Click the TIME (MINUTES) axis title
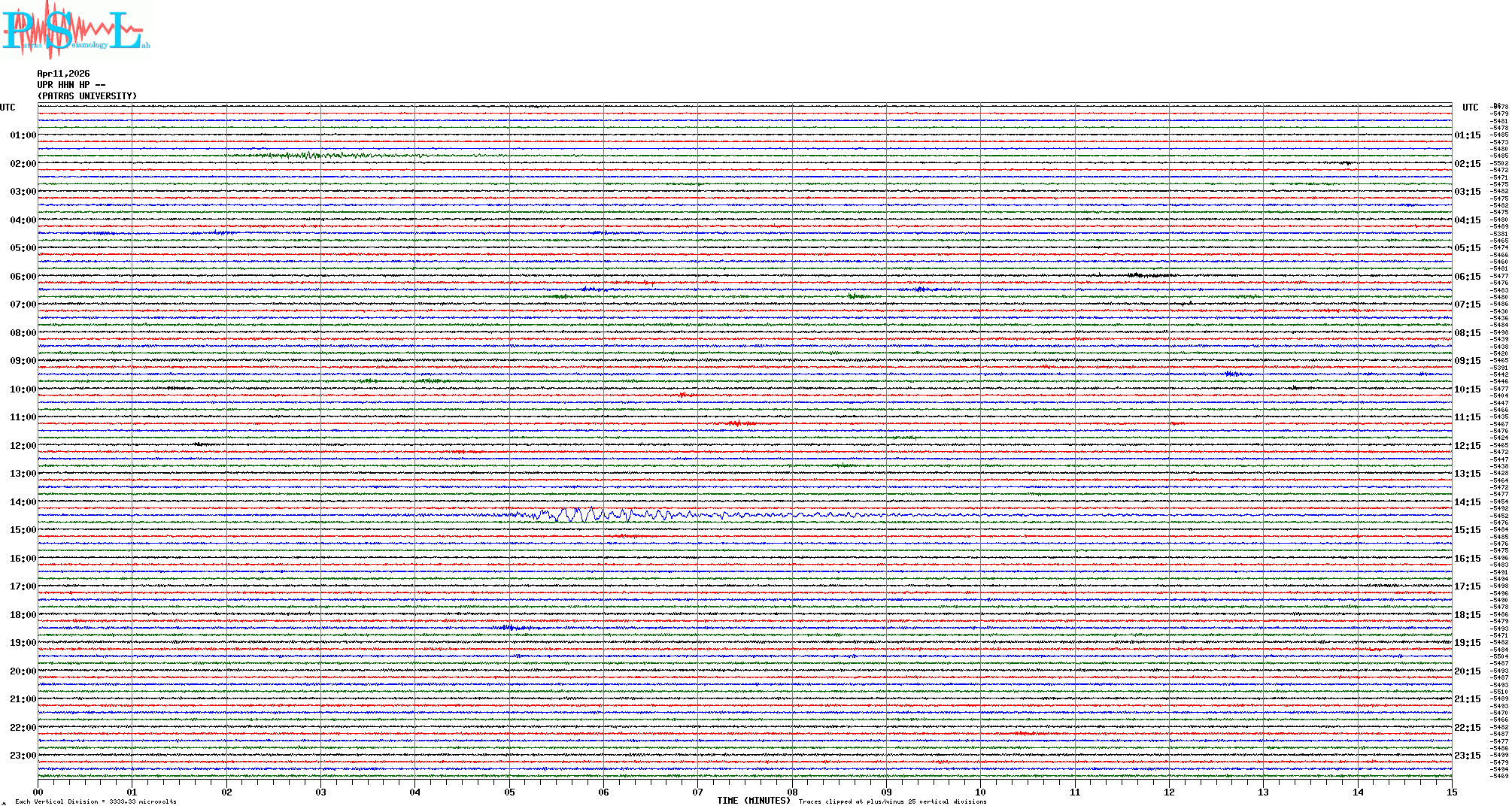Viewport: 1512px width, 812px height. [x=754, y=801]
